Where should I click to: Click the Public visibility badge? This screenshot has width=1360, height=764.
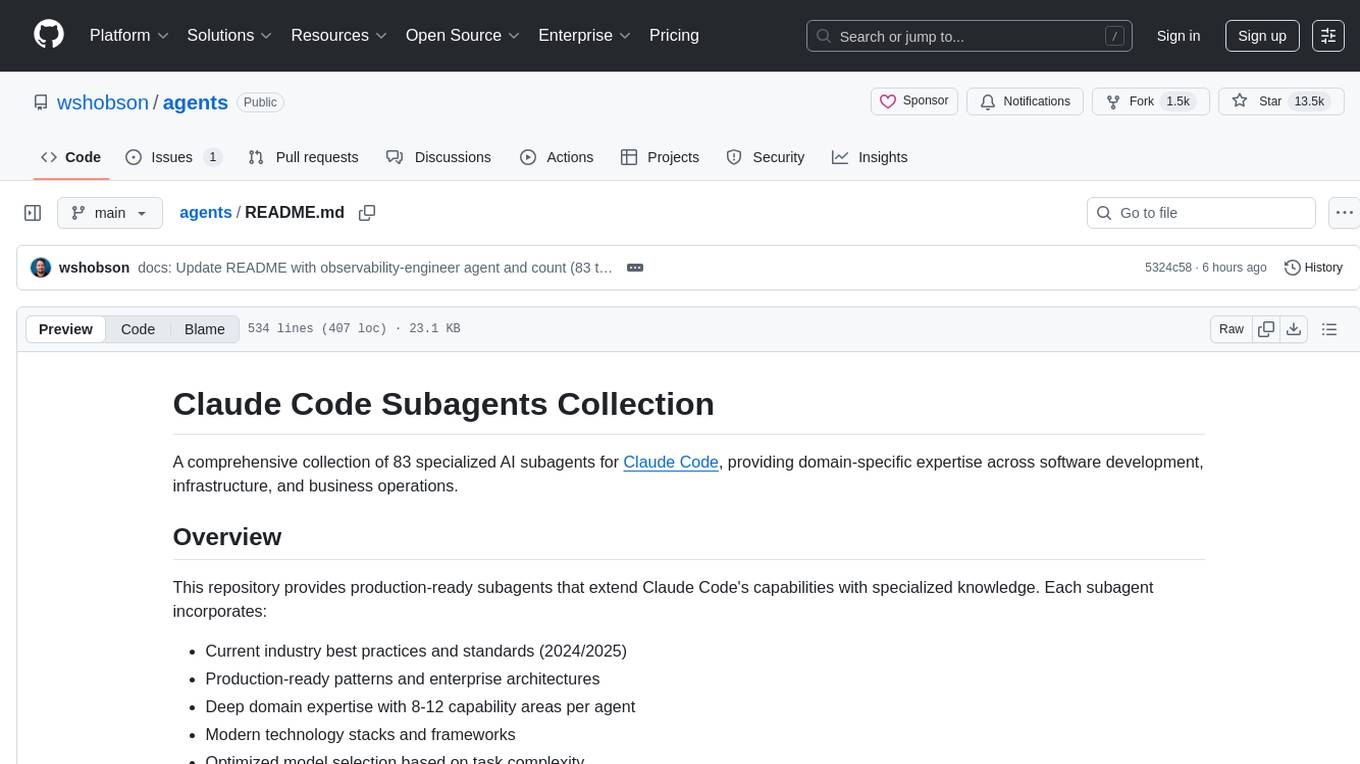click(x=260, y=102)
